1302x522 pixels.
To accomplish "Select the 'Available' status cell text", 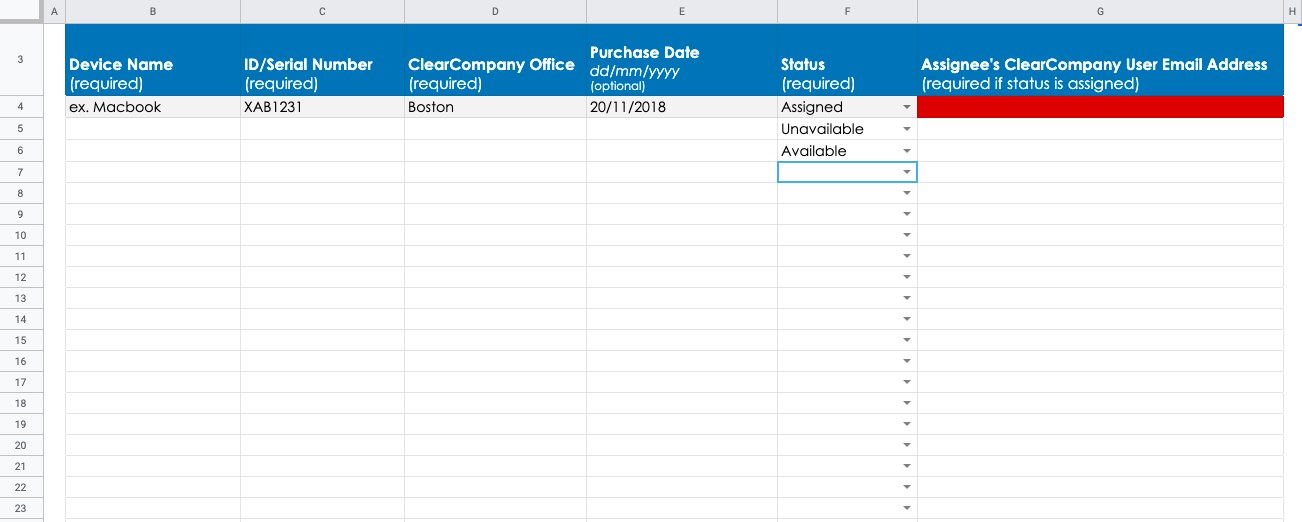I will 814,151.
